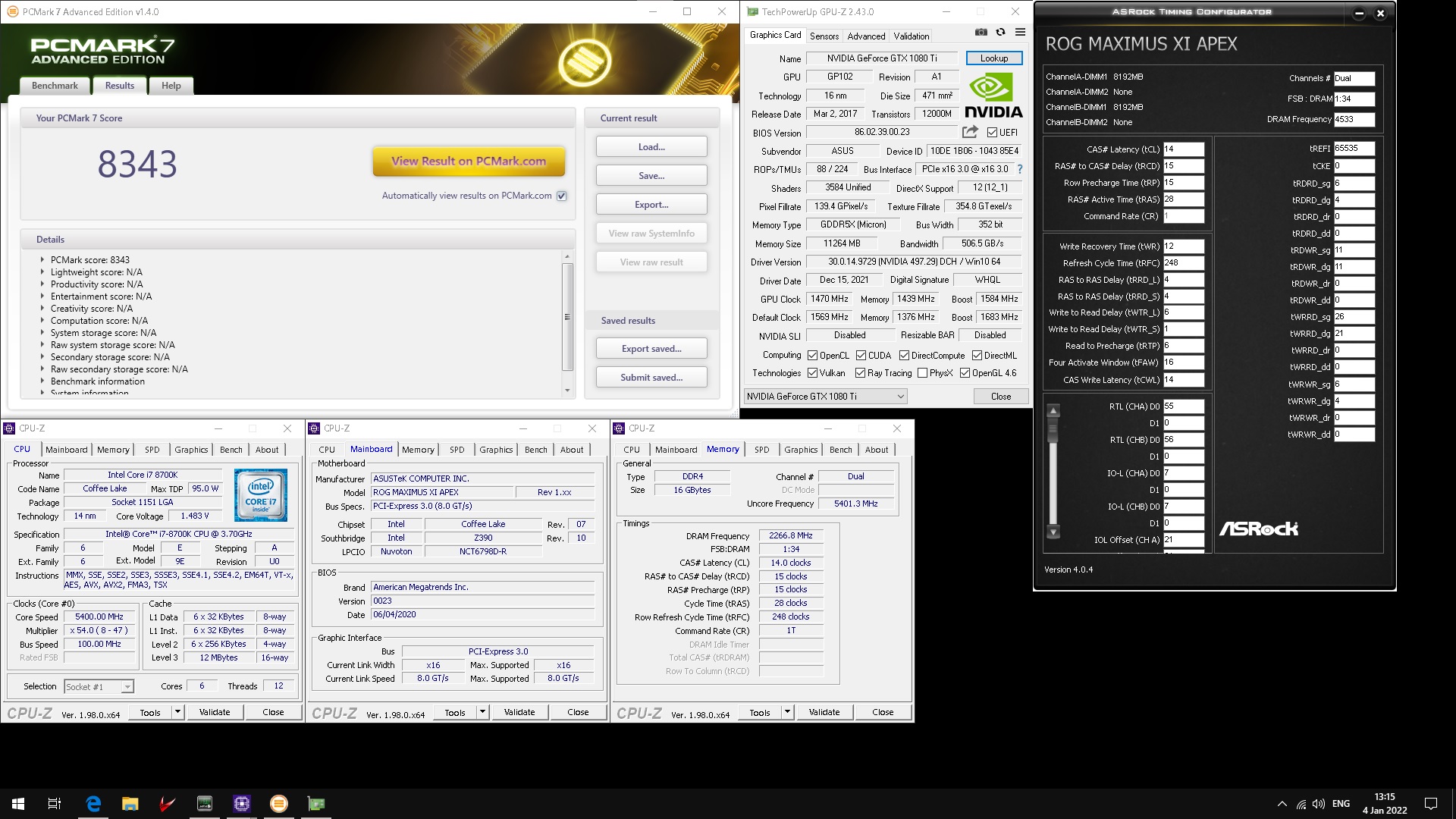This screenshot has height=819, width=1456.
Task: Switch to Benchmark tab in PCMark 7
Action: (55, 86)
